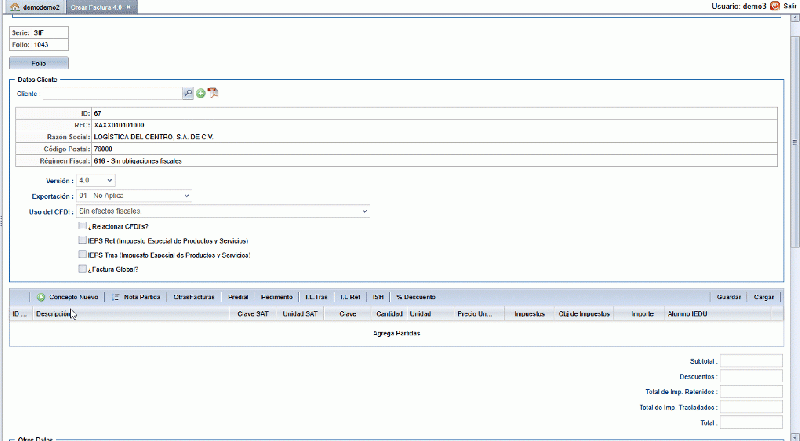Screen dimensions: 800x441
Task: Open the PDF icon beside client field
Action: pos(213,93)
